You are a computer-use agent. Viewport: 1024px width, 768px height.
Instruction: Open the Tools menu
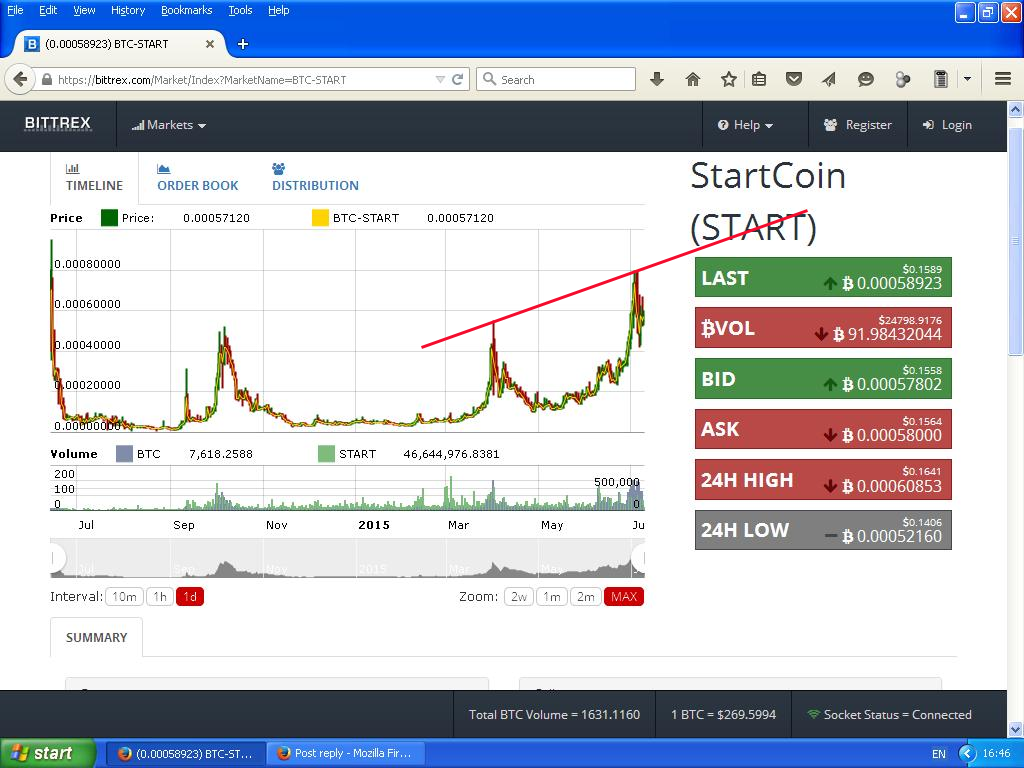pos(240,10)
